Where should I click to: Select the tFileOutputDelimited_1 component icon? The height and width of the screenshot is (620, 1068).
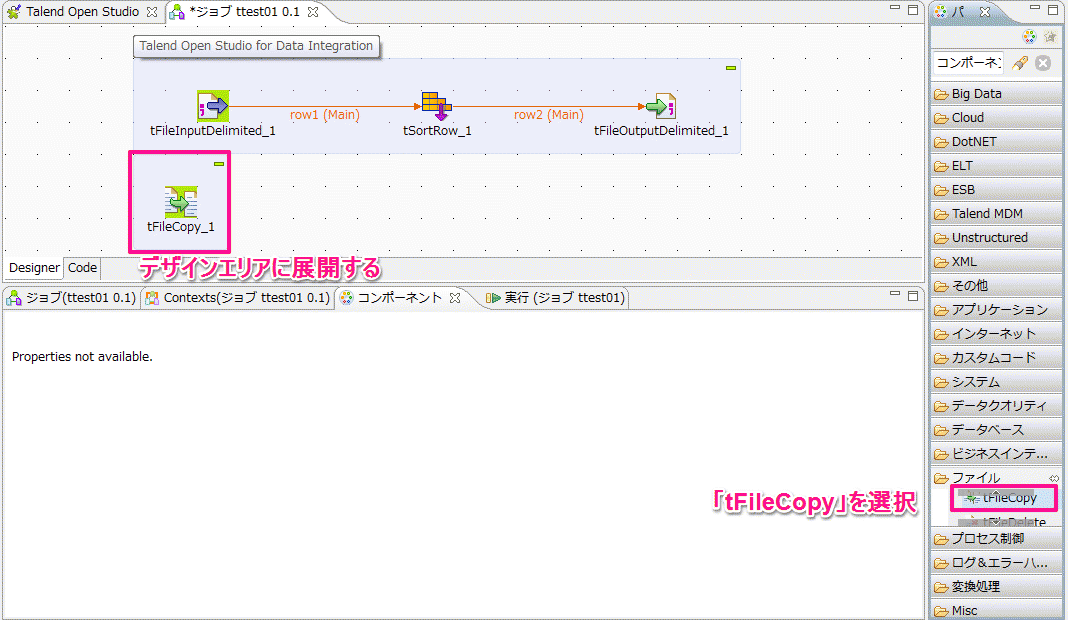point(661,106)
